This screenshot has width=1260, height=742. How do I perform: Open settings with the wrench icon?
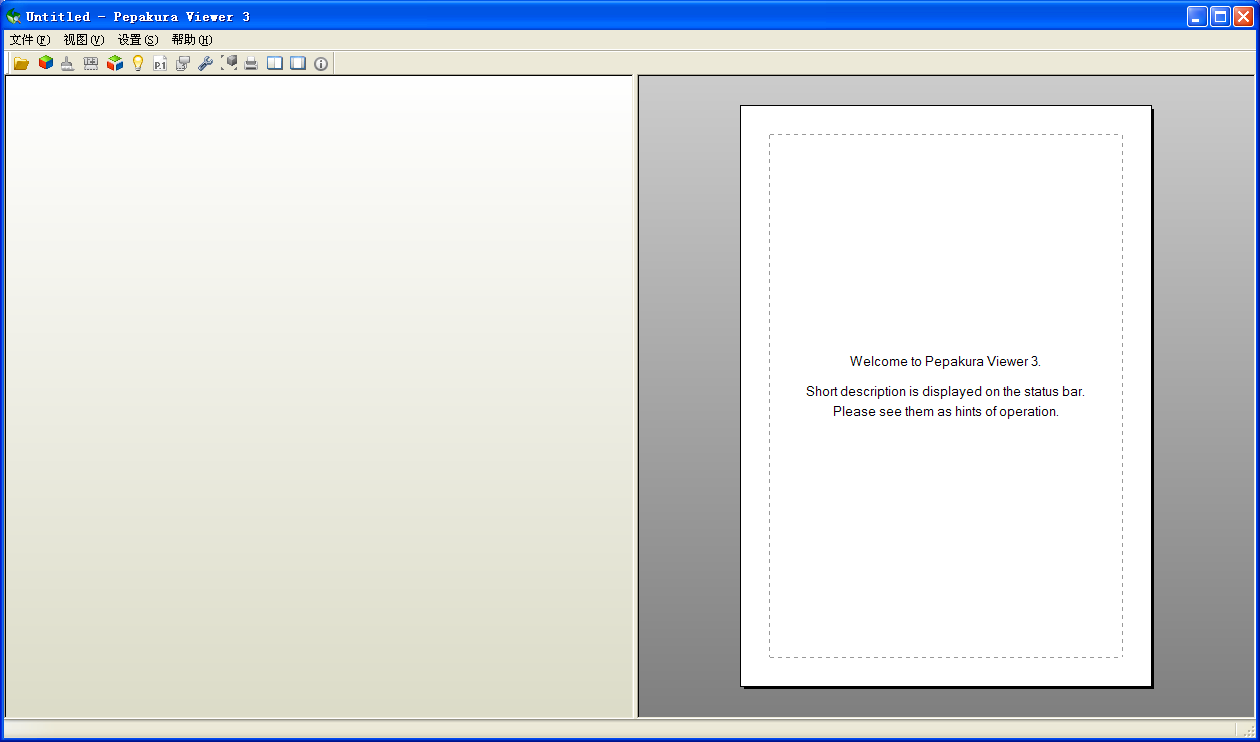coord(206,63)
